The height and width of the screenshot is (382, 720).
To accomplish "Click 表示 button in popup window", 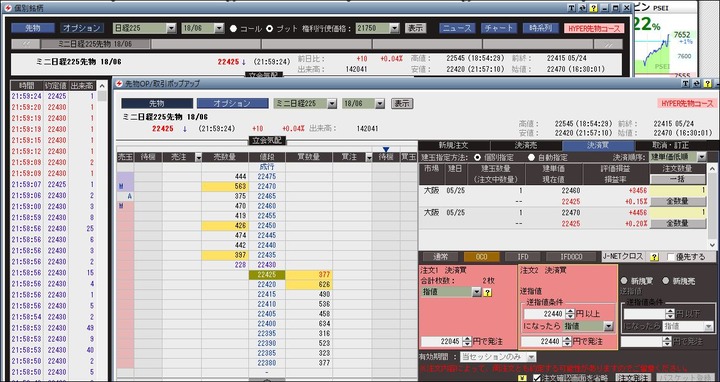I will click(x=402, y=104).
